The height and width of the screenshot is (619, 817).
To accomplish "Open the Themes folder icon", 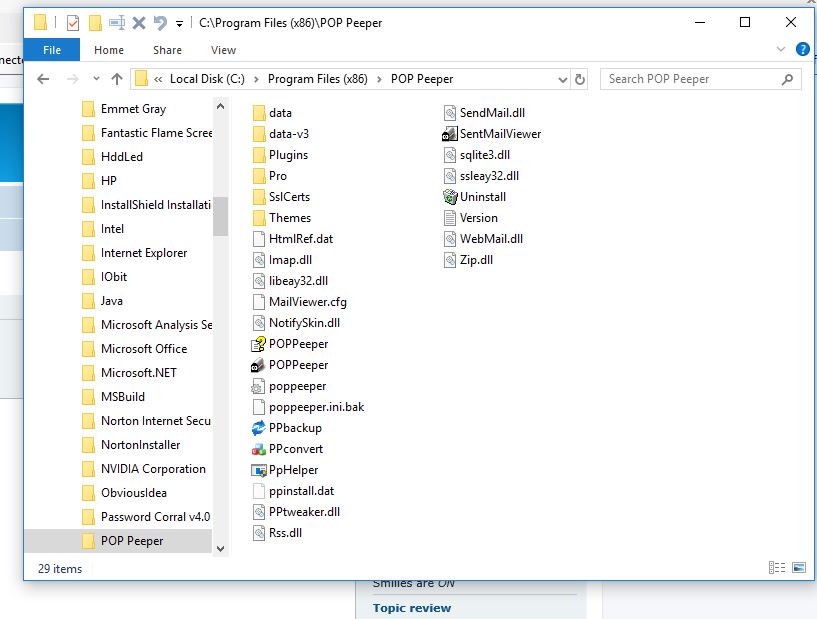I will pyautogui.click(x=258, y=218).
